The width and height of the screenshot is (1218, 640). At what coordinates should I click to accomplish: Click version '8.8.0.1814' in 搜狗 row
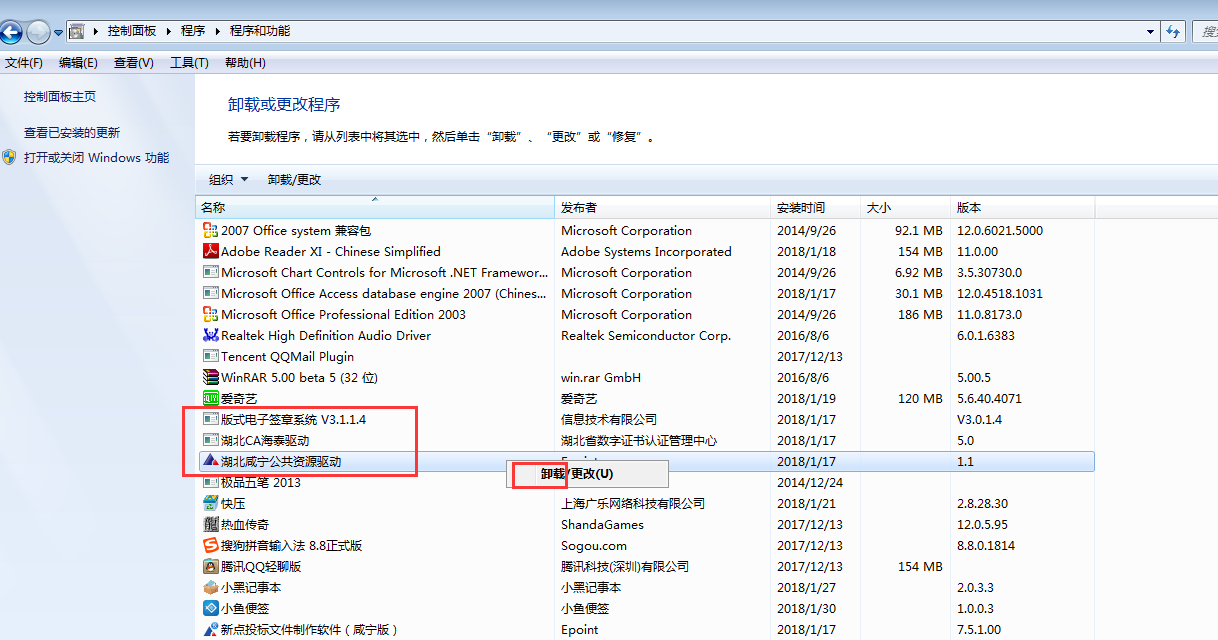pos(986,546)
